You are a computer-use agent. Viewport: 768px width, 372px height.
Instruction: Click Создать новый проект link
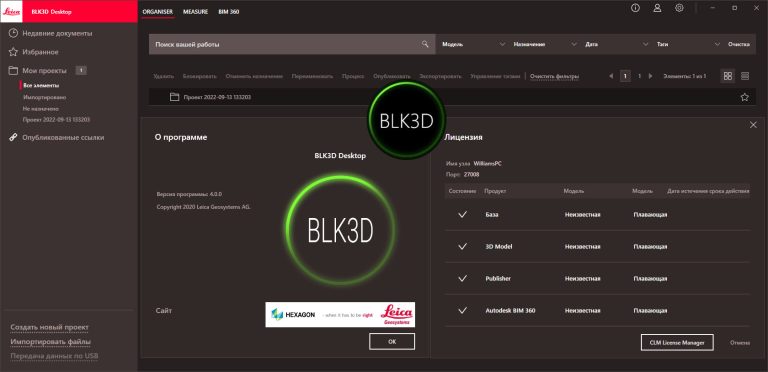(49, 327)
